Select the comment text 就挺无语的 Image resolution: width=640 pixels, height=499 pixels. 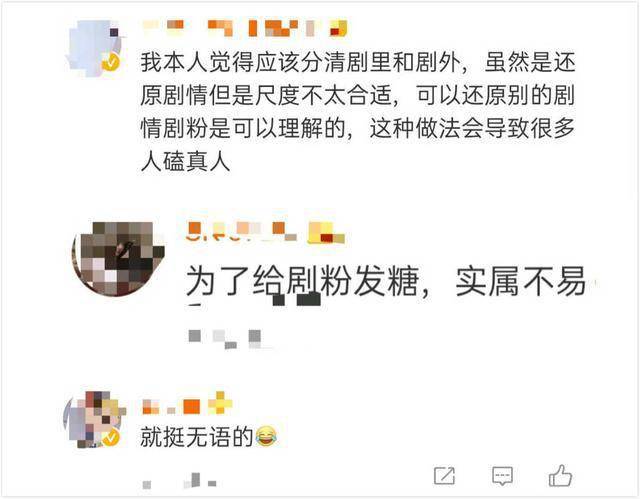(197, 437)
